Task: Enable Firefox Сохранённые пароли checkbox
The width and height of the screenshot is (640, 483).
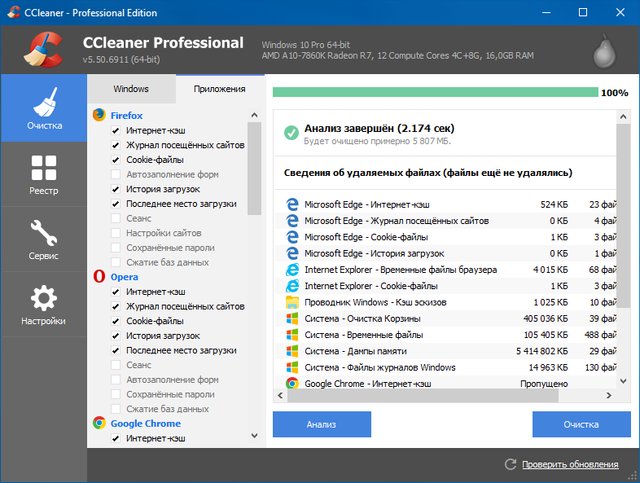Action: tap(116, 247)
